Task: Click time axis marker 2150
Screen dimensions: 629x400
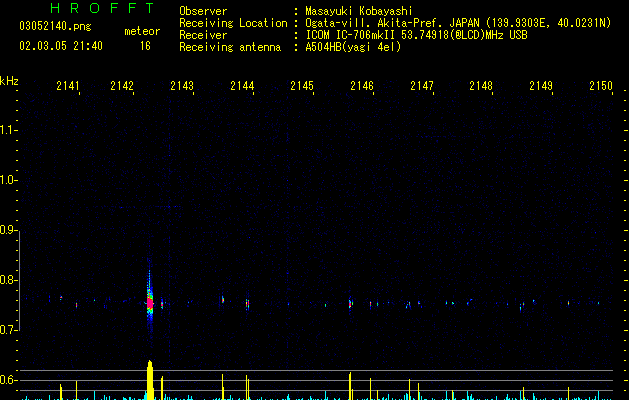Action: pyautogui.click(x=601, y=85)
